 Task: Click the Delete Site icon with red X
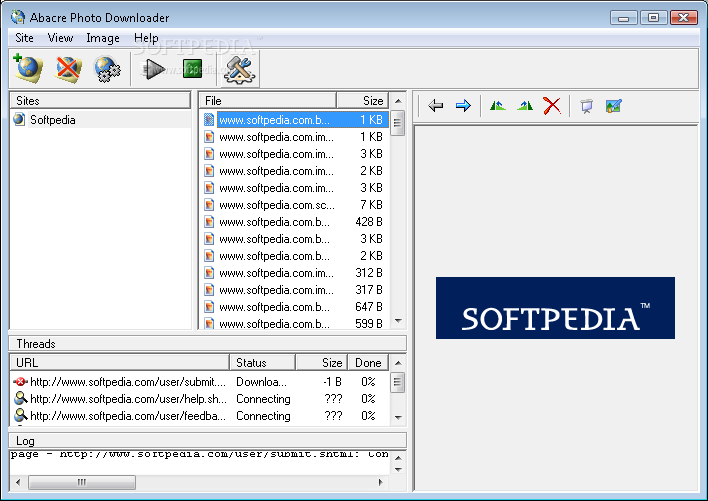68,69
